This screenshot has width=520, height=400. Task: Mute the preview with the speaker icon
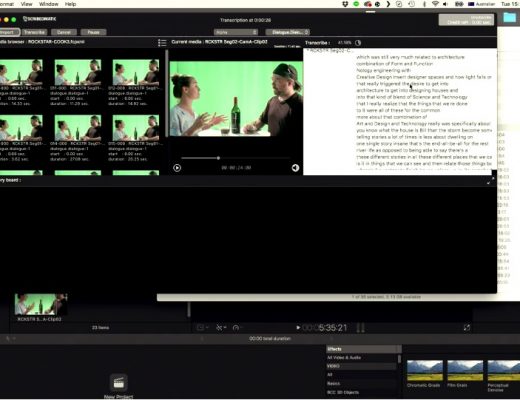[x=295, y=168]
